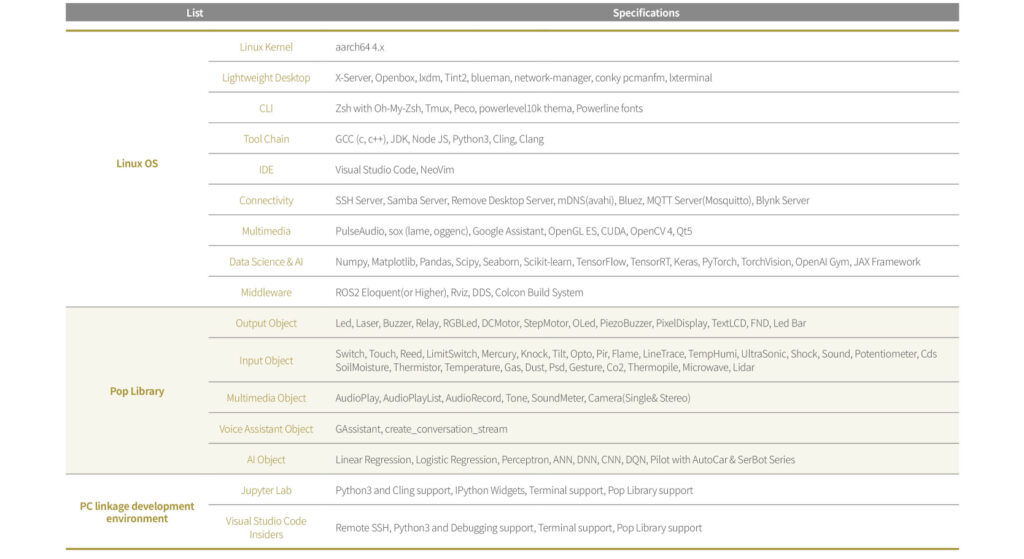Select the "Linux OS" category label
The width and height of the screenshot is (1024, 559).
(x=137, y=163)
